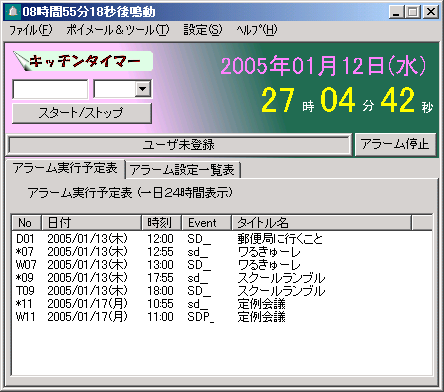
Task: Click the アラーム実行予定表 (一日24時間表示) heading
Action: click(x=130, y=193)
